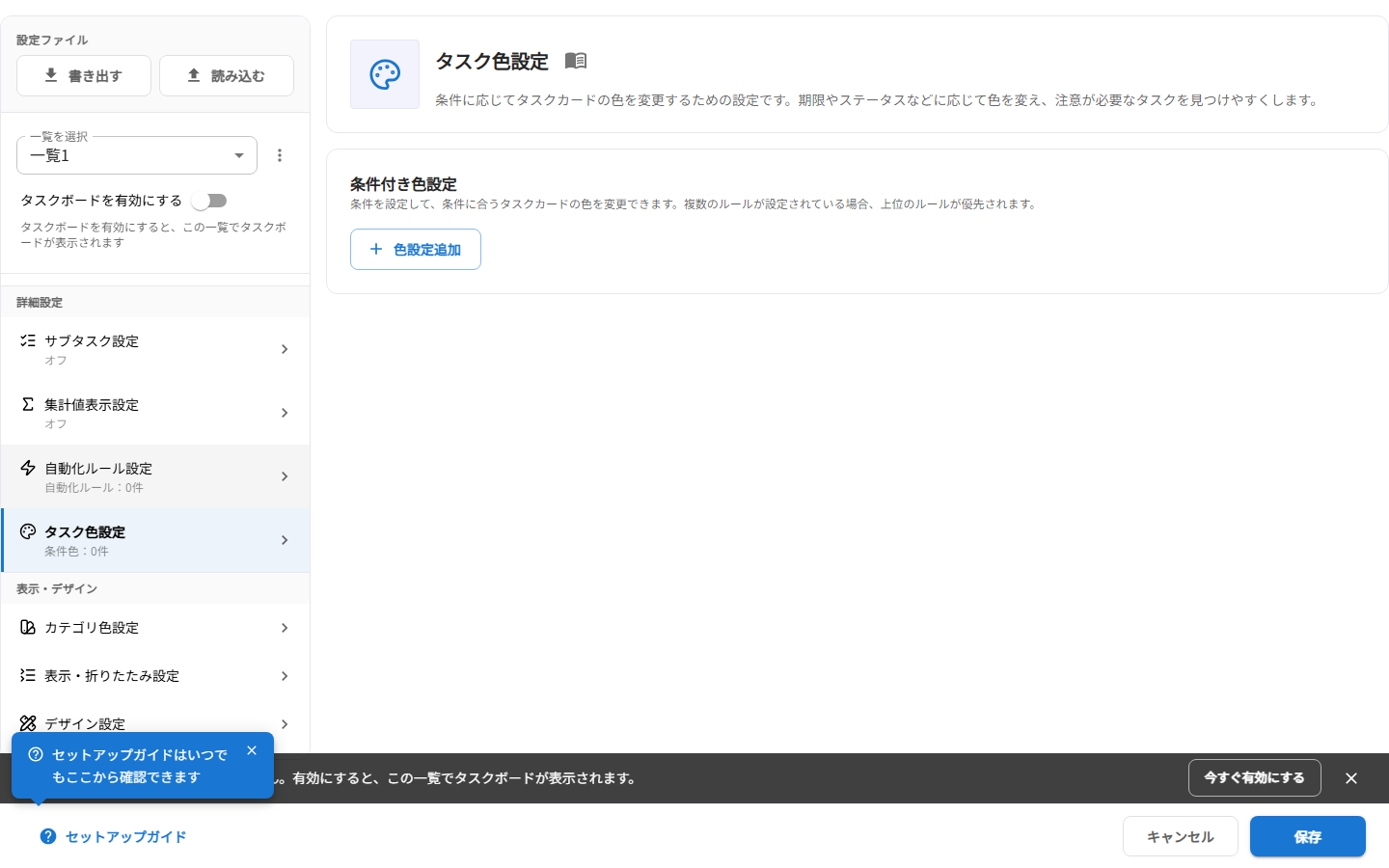This screenshot has height=868, width=1389.
Task: Open デザイン設定 menu item
Action: [155, 724]
